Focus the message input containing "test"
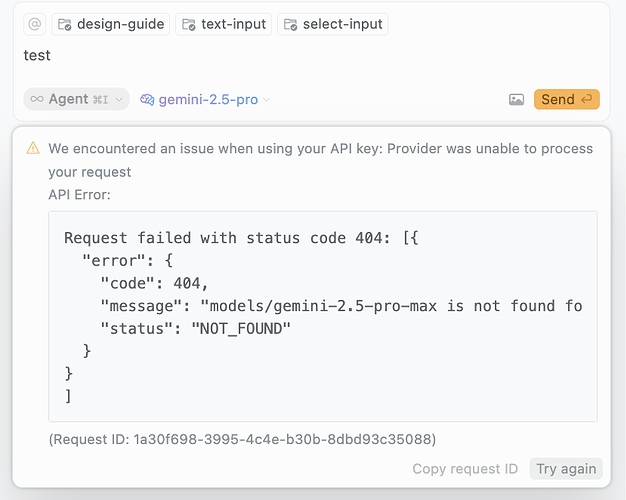626x500 pixels. (x=300, y=56)
